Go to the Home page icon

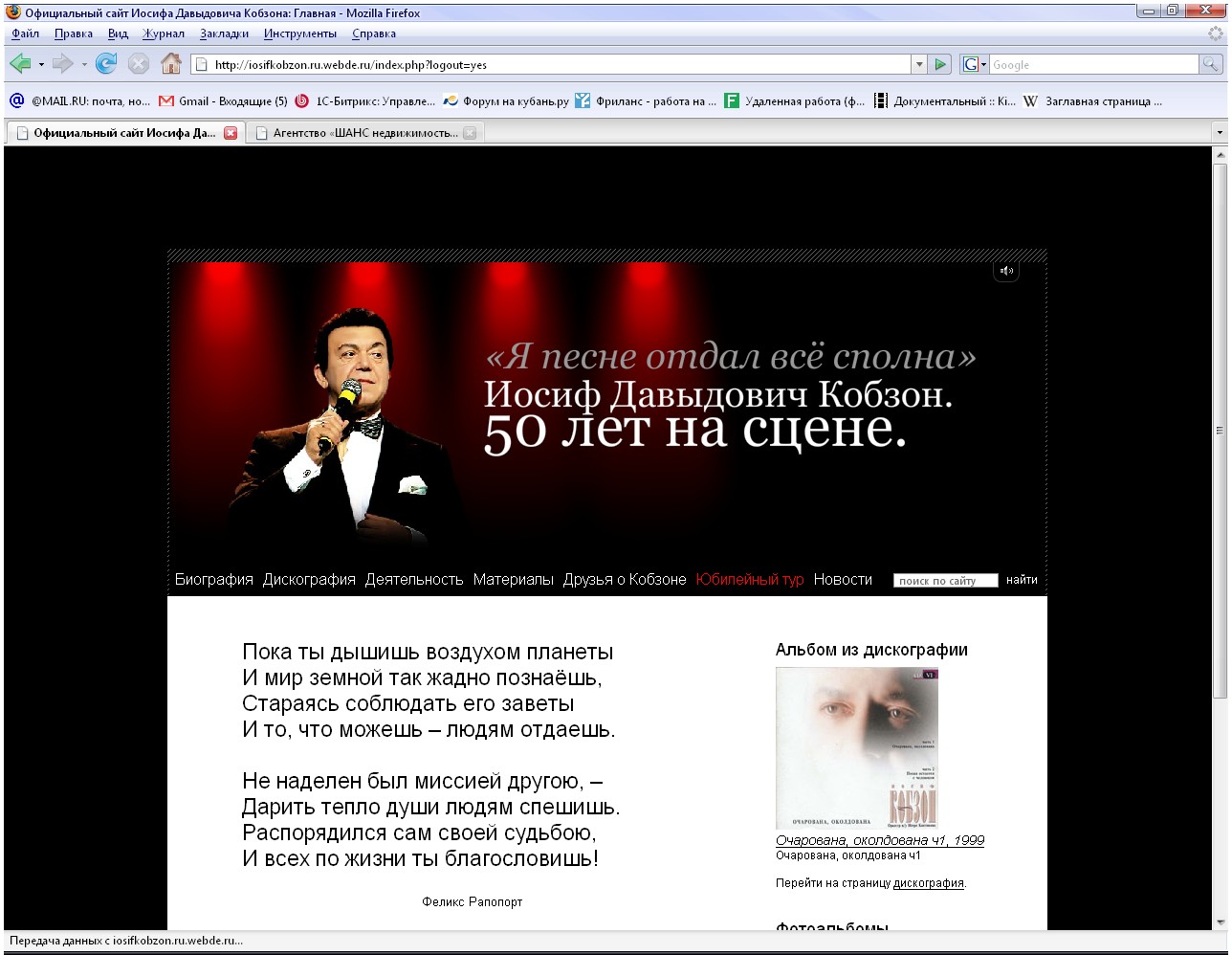click(x=171, y=64)
